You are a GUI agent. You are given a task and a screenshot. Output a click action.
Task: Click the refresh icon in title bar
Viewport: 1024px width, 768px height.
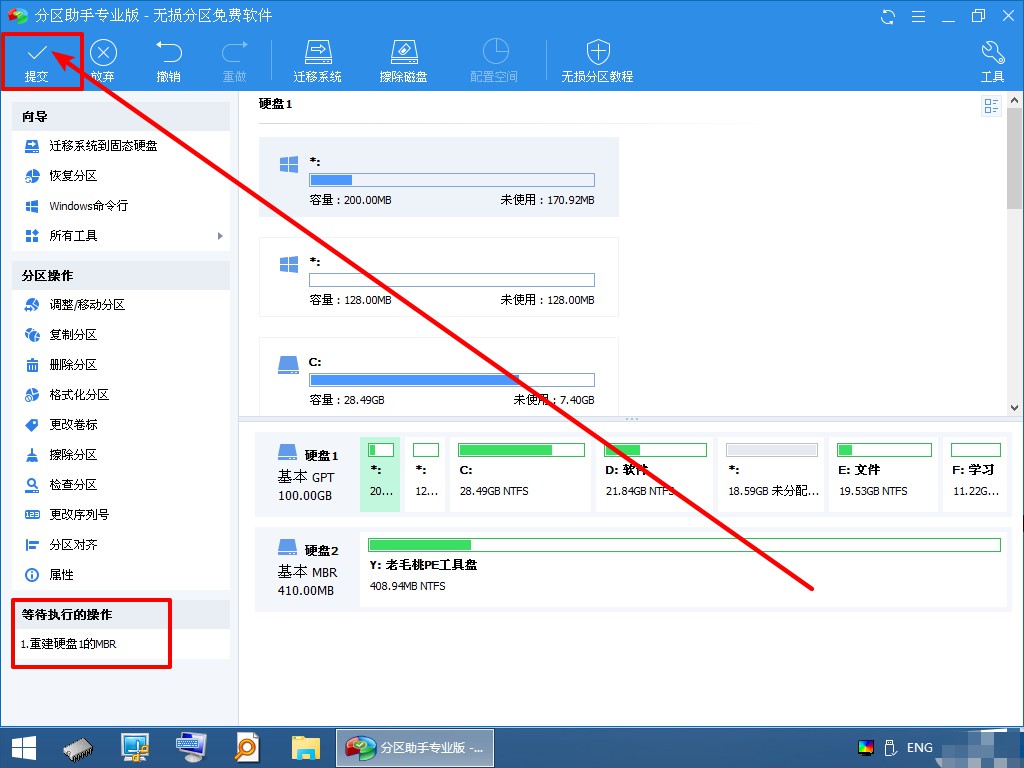tap(888, 16)
